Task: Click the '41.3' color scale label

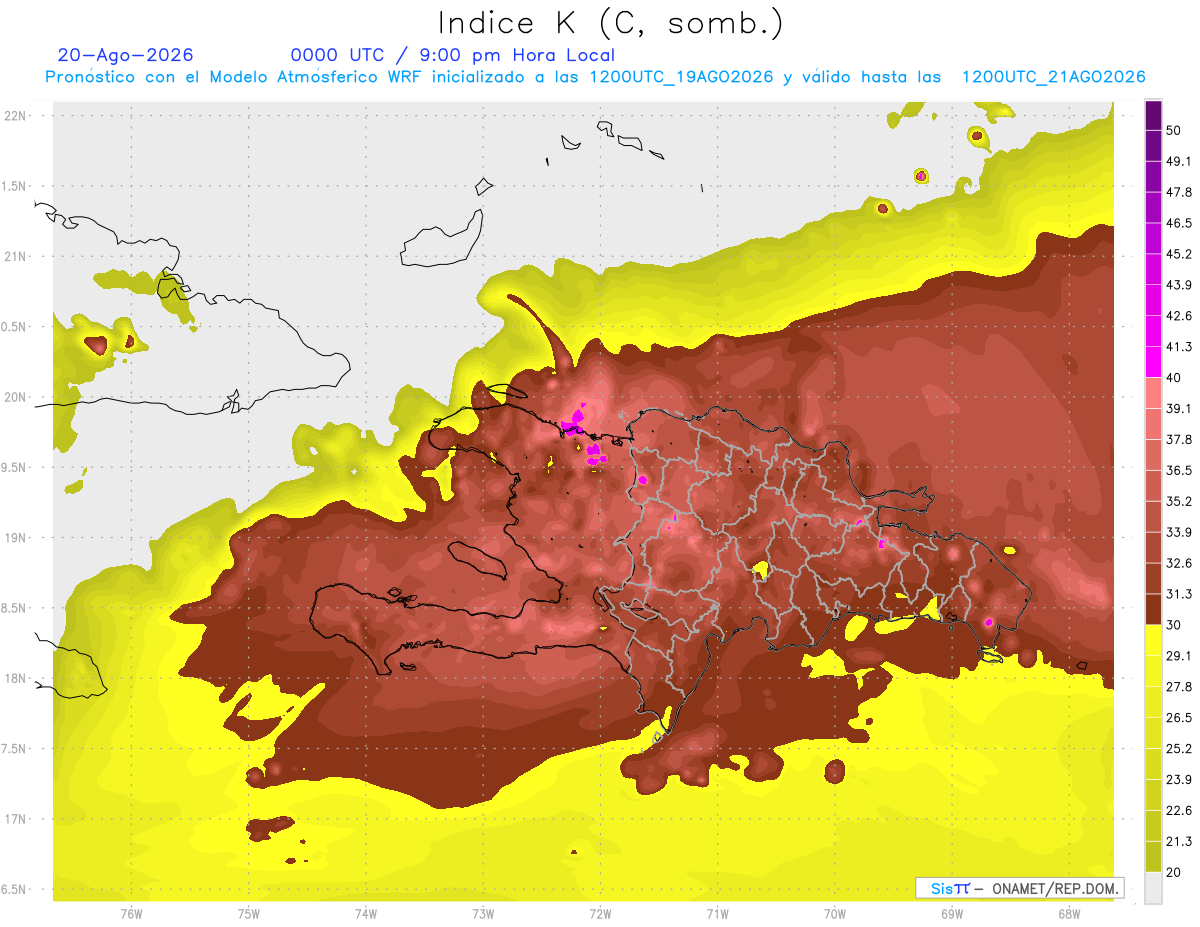Action: 1179,347
